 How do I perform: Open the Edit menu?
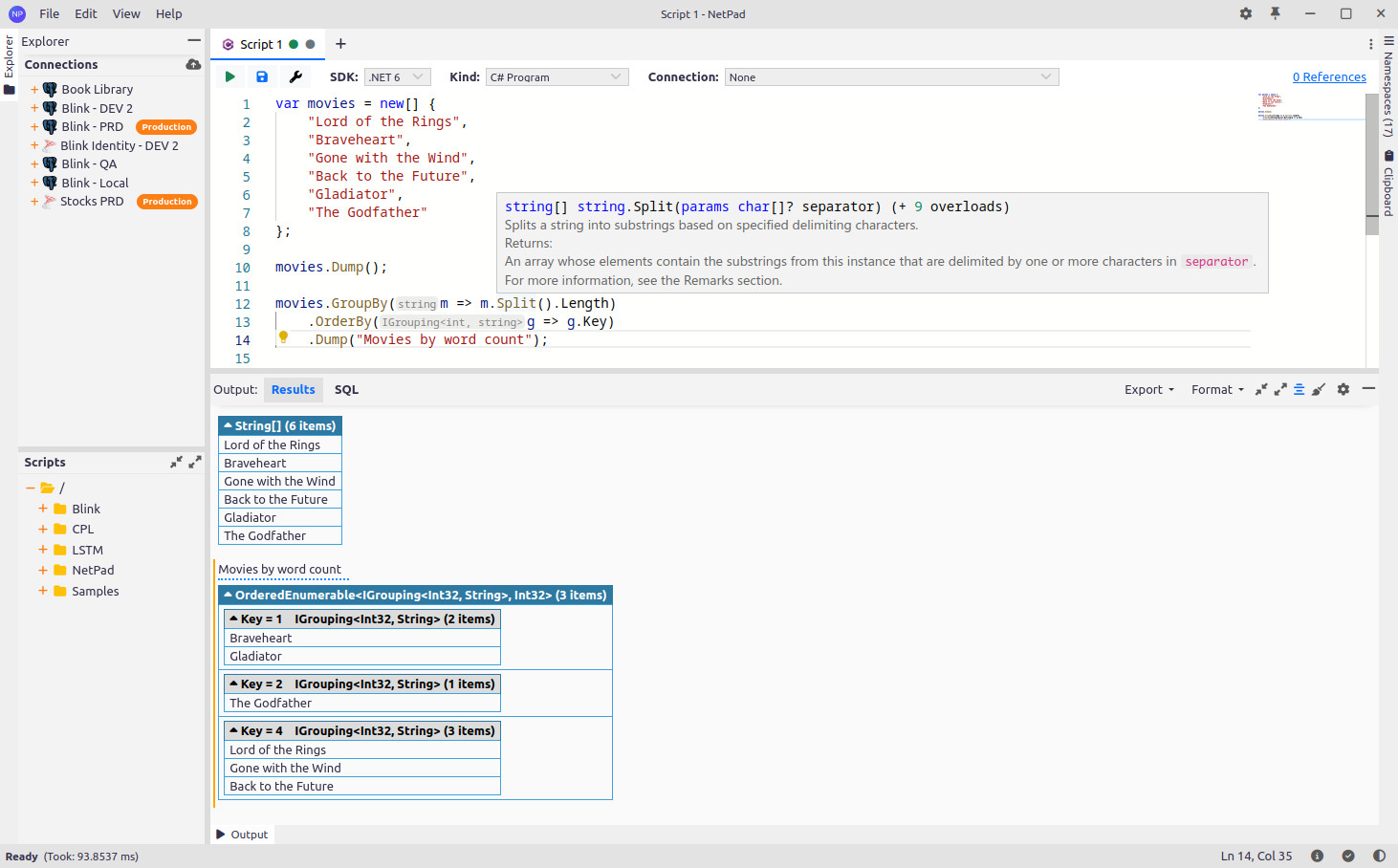point(86,13)
